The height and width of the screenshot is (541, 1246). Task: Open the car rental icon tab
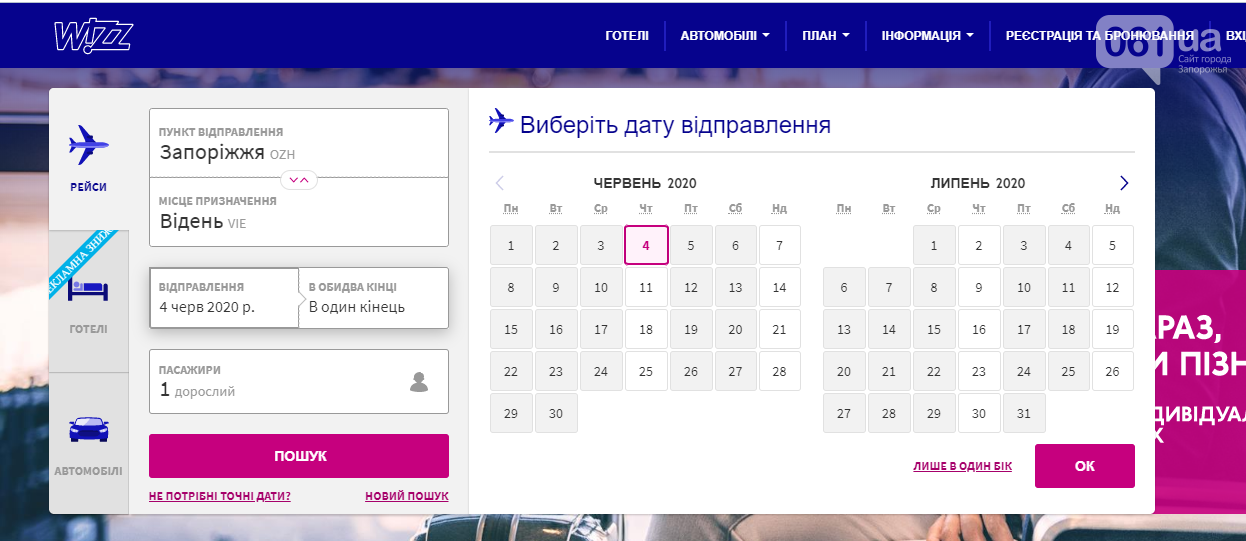click(89, 430)
